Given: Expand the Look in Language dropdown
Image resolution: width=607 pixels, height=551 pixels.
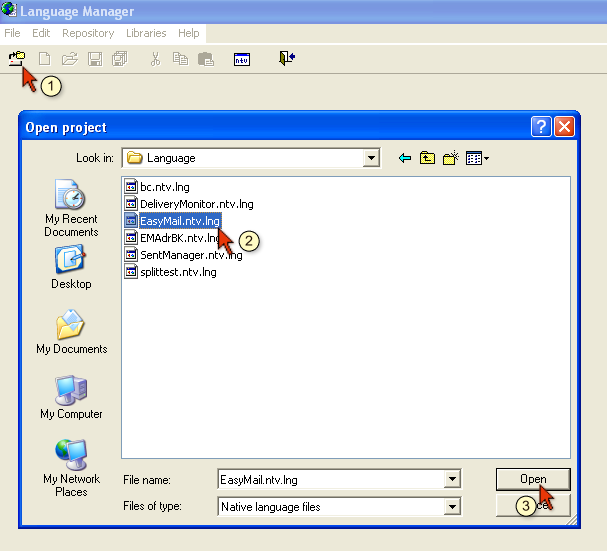Looking at the screenshot, I should (371, 158).
